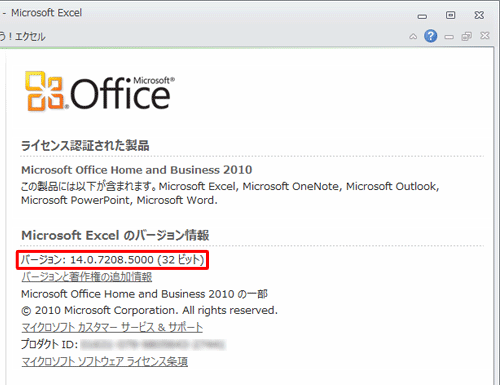Click the Microsoft Office logo

point(99,91)
